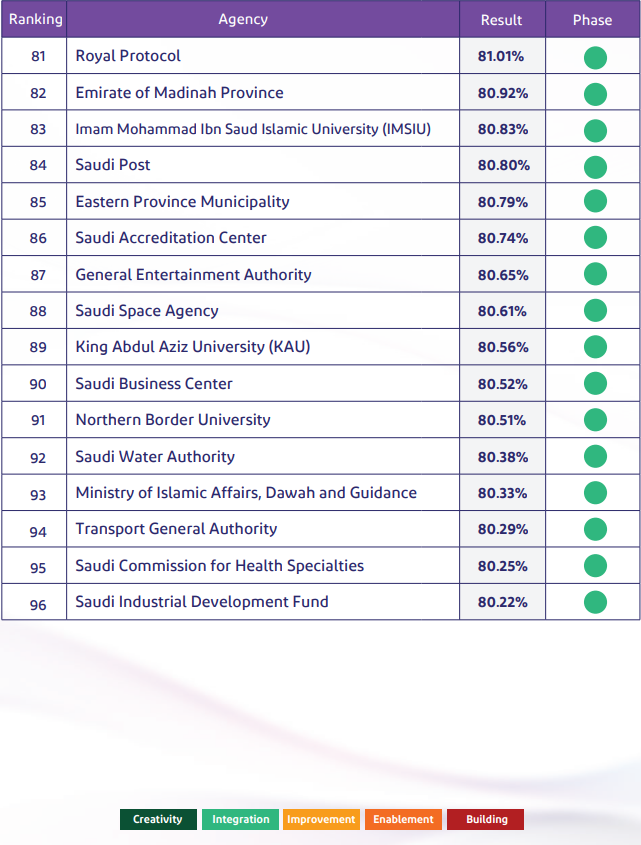Click the green phase dot for Royal Protocol
641x845 pixels.
595,57
